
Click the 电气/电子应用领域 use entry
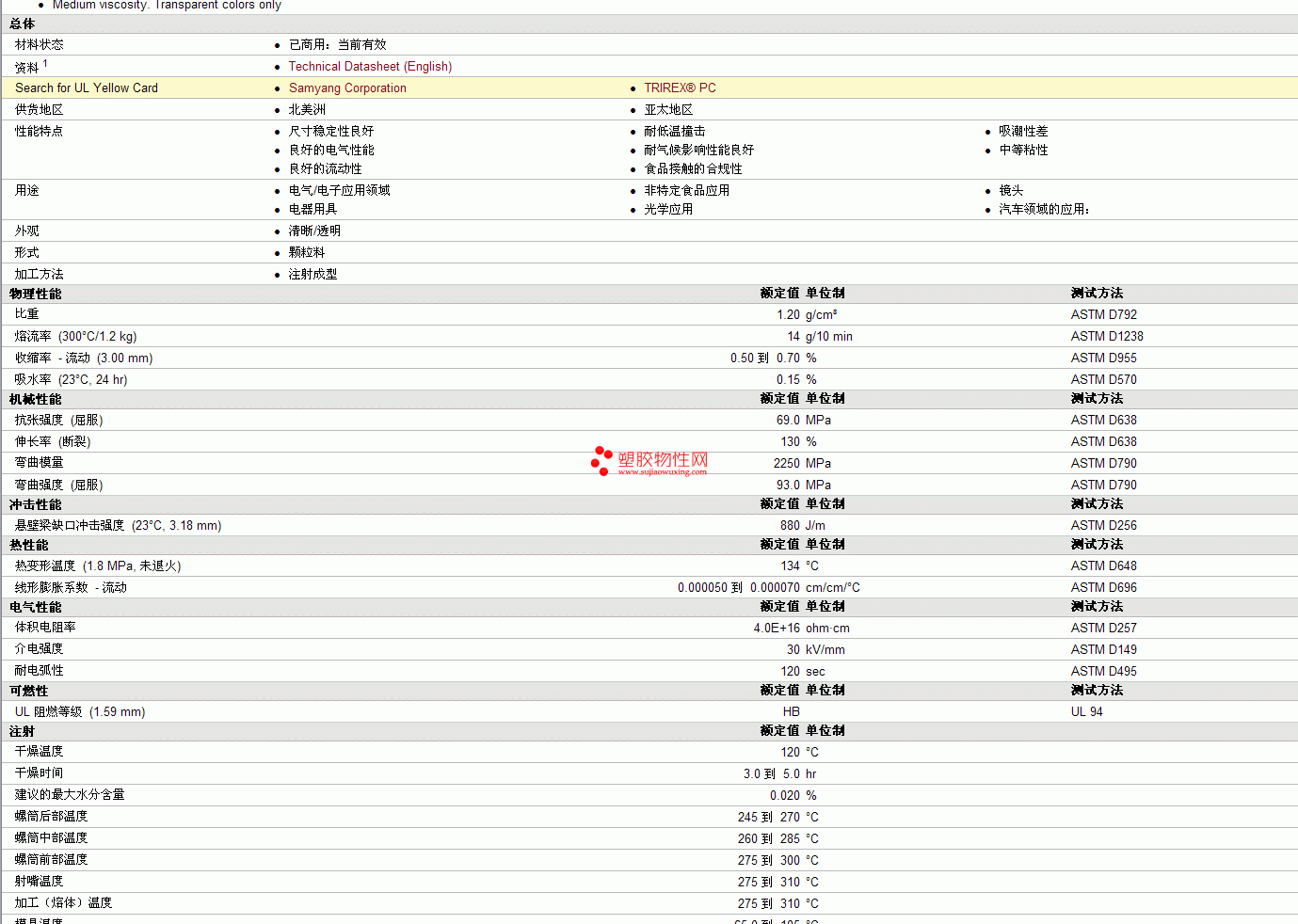[x=340, y=191]
